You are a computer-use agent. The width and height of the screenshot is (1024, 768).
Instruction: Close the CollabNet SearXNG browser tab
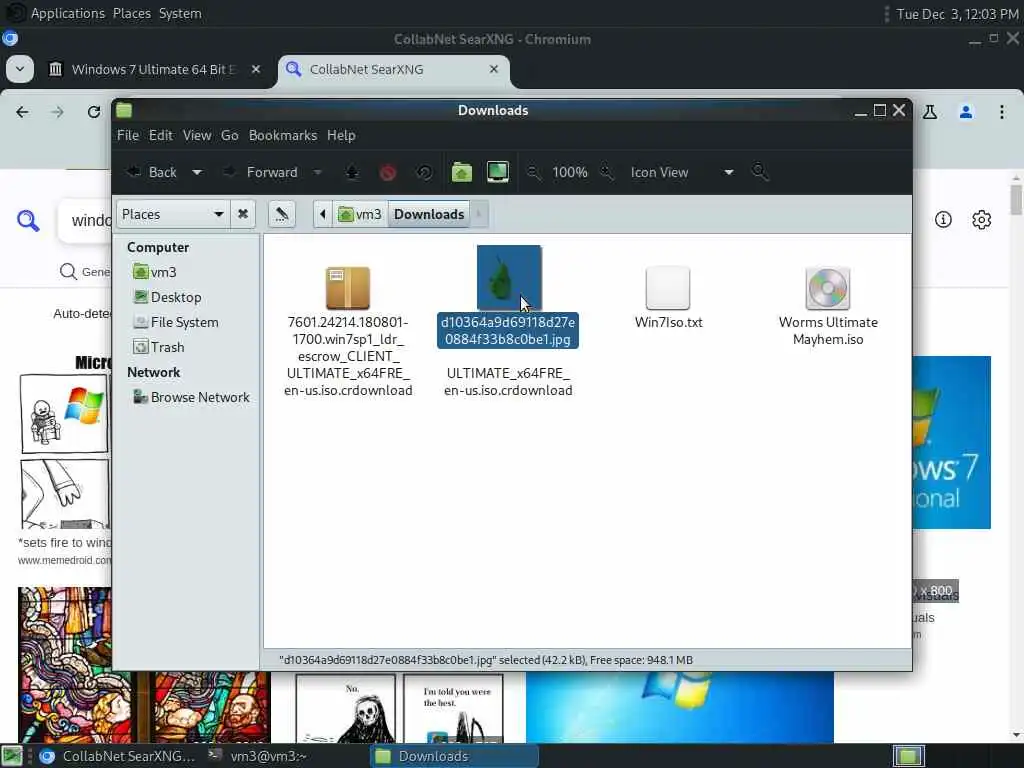click(494, 69)
